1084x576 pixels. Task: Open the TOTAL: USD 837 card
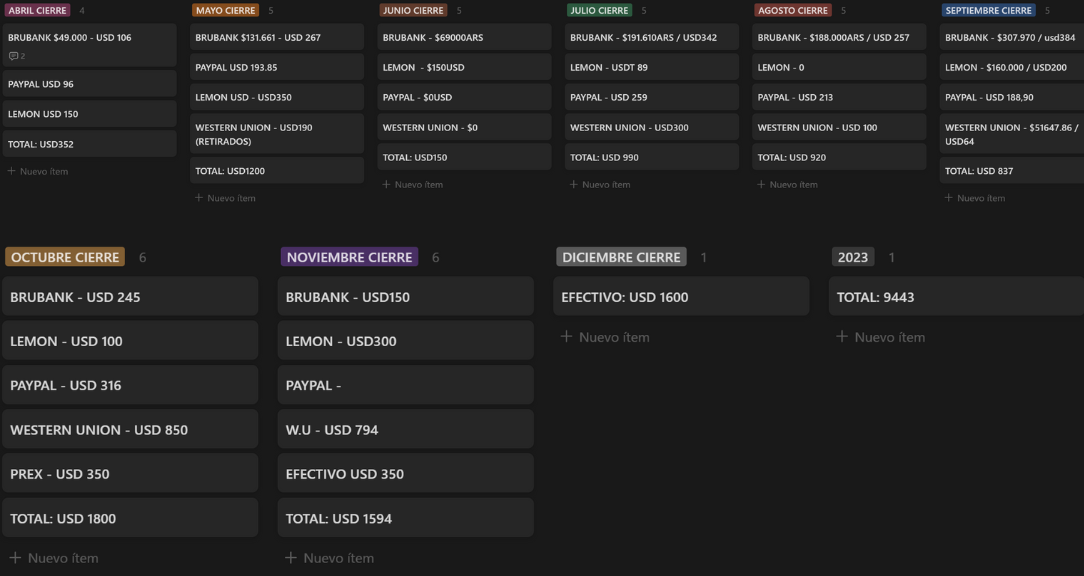pos(1012,171)
